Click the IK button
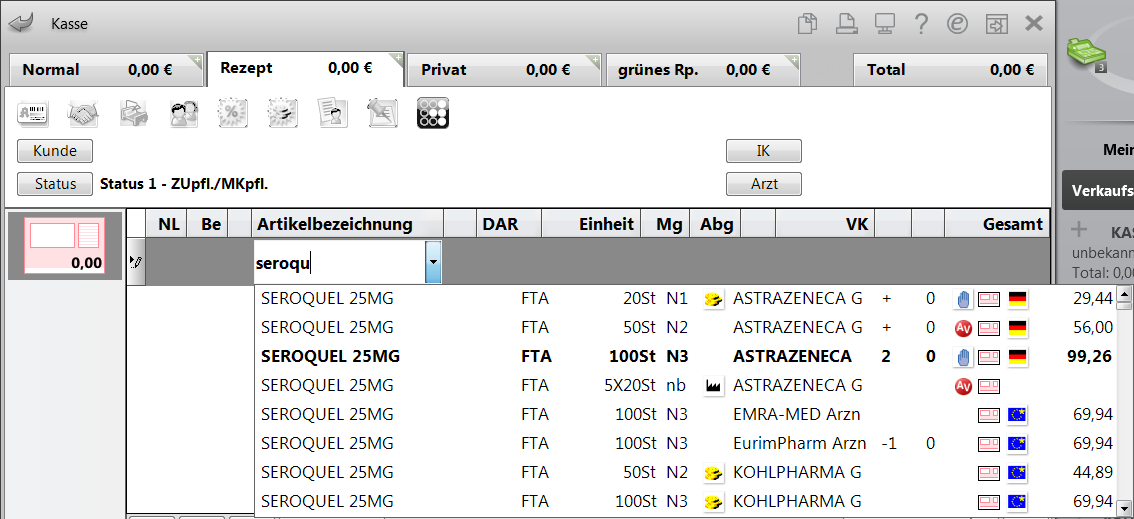The width and height of the screenshot is (1134, 519). point(764,151)
